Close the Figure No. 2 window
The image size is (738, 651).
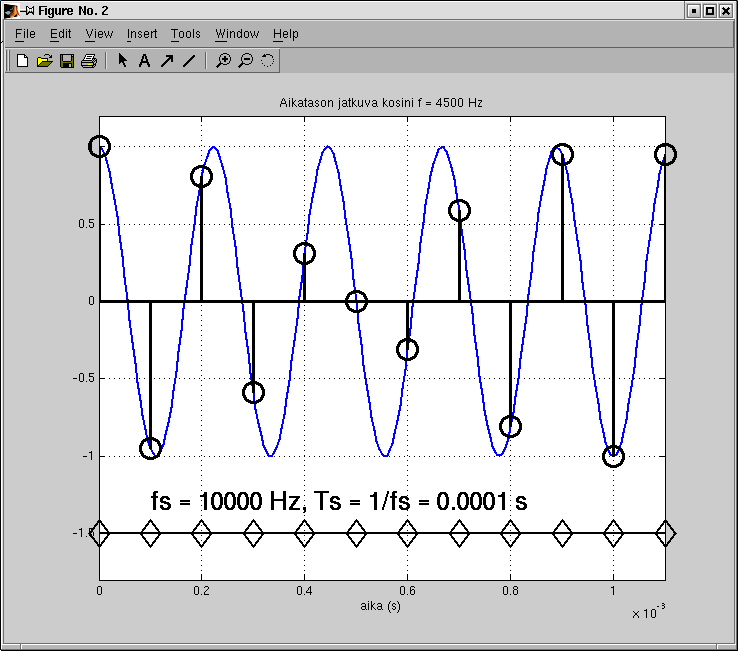[x=726, y=10]
